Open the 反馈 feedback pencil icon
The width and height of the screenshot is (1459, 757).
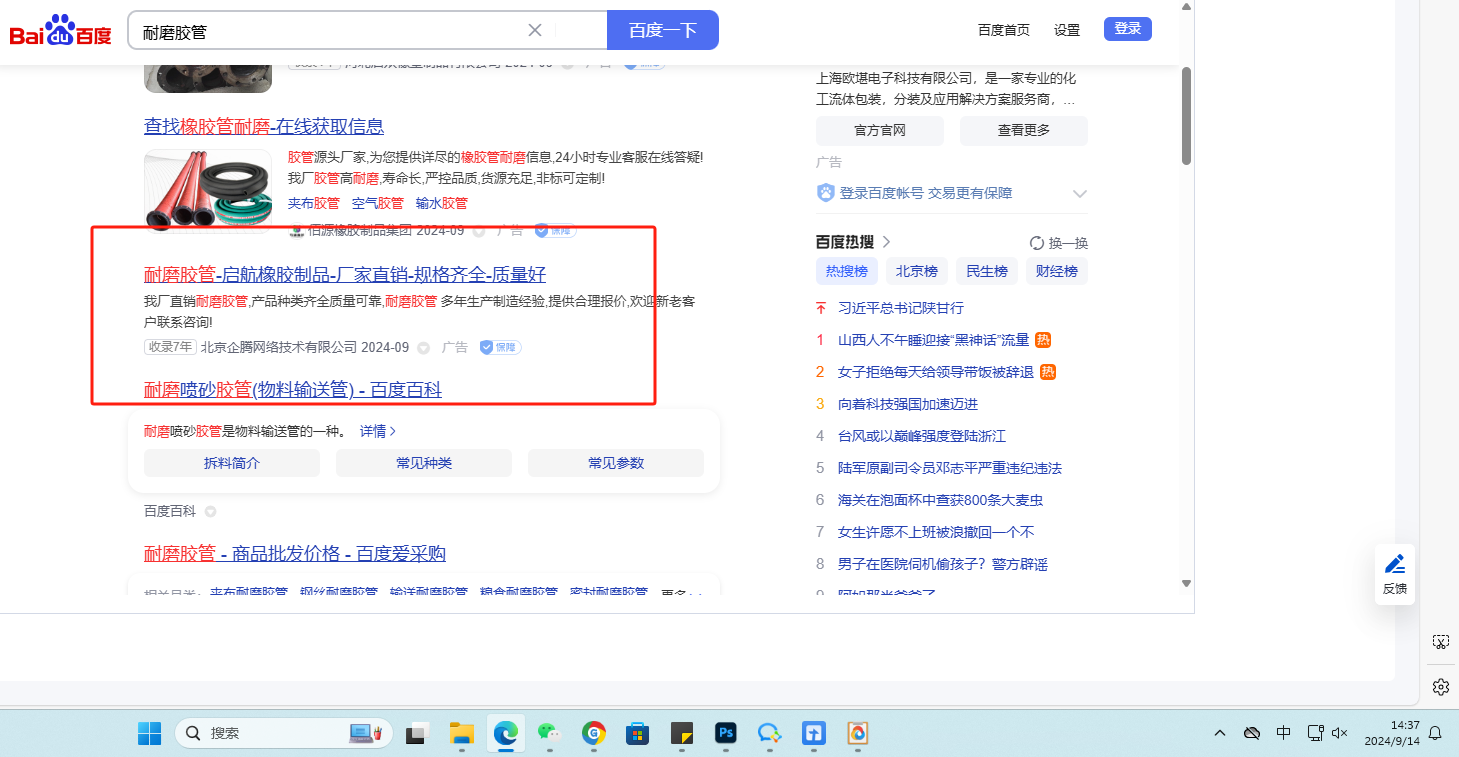(1394, 564)
